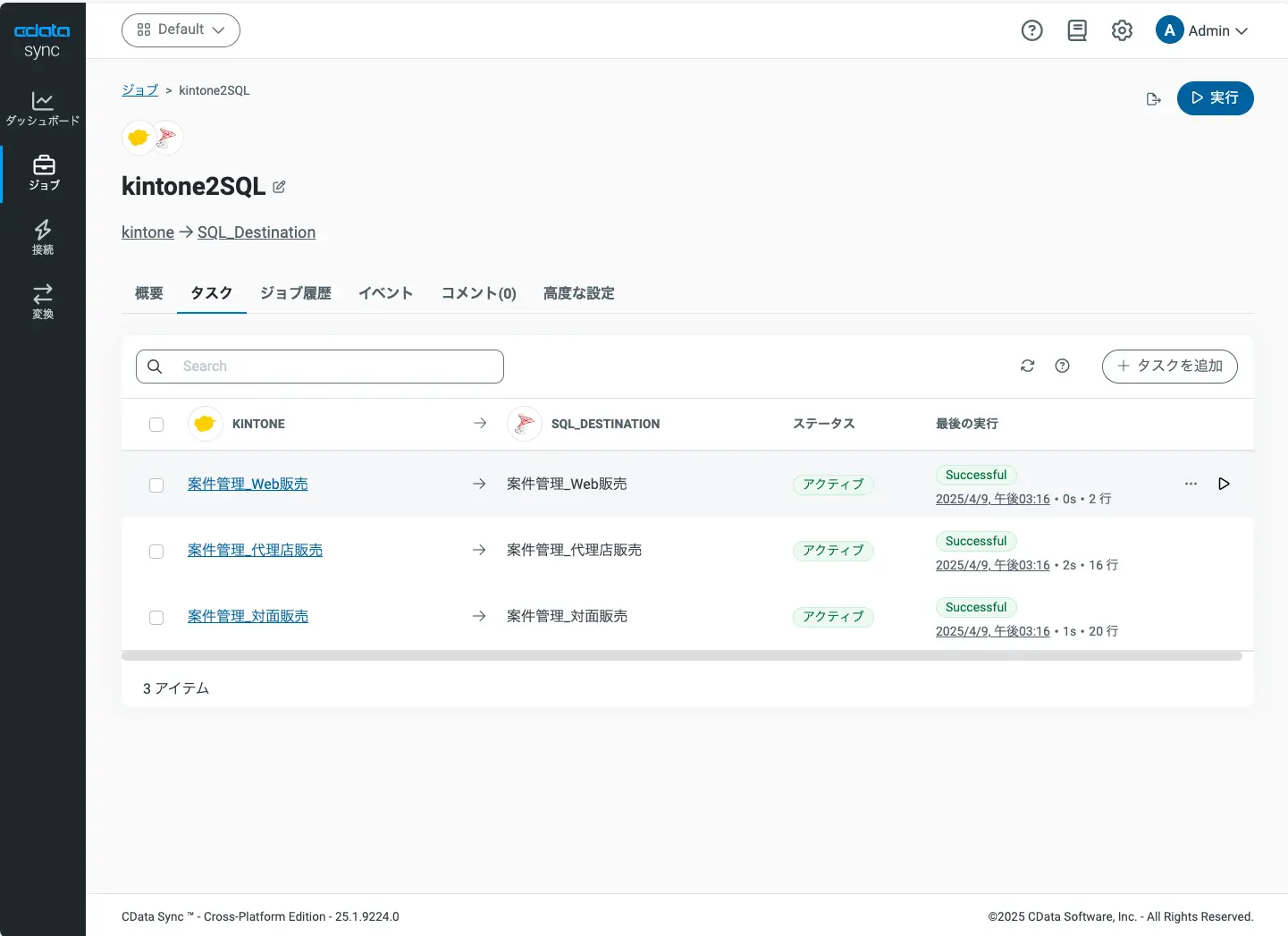Click the horizontal scrollbar under the table

pos(682,656)
